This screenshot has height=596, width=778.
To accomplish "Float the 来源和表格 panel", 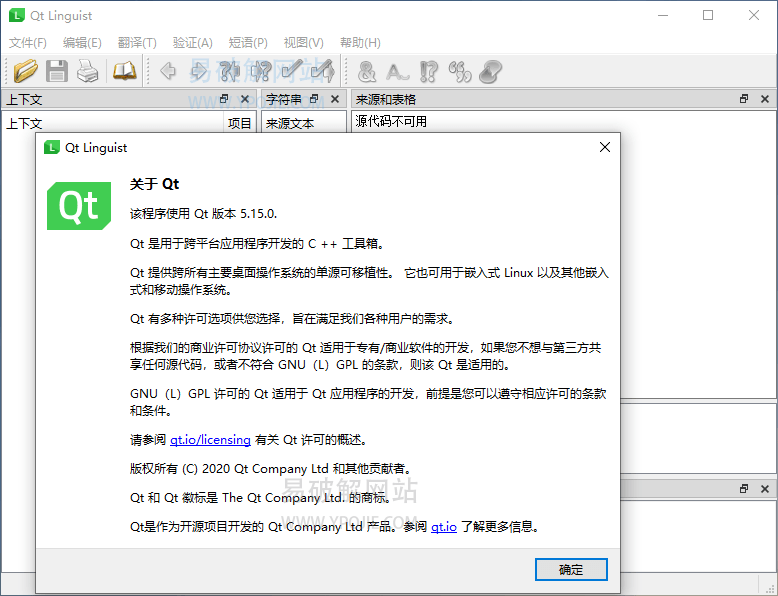I will pyautogui.click(x=744, y=99).
